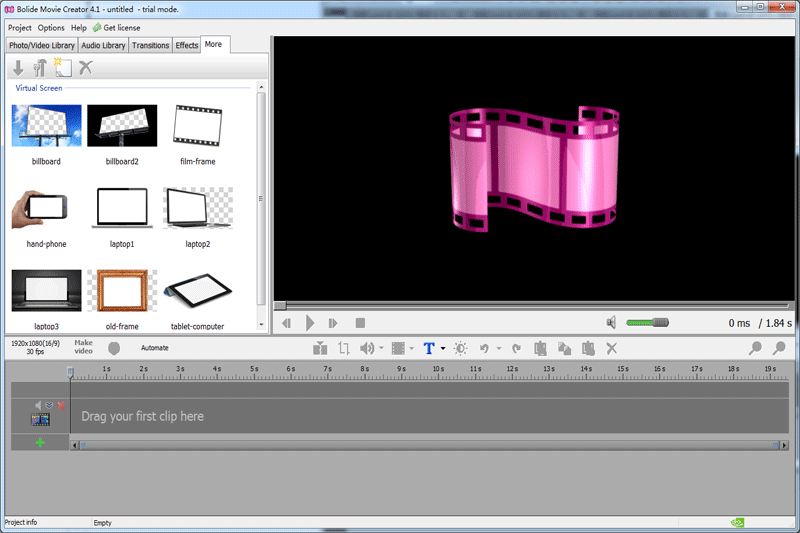The width and height of the screenshot is (800, 533).
Task: Click the green plus to add track
Action: pos(40,442)
